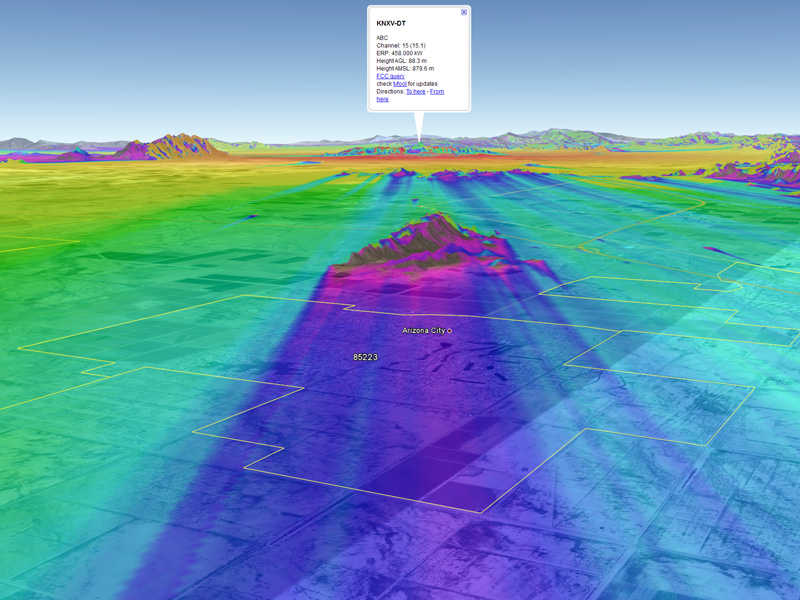Select the Arizona City placemark dot
This screenshot has width=800, height=600.
coord(449,330)
